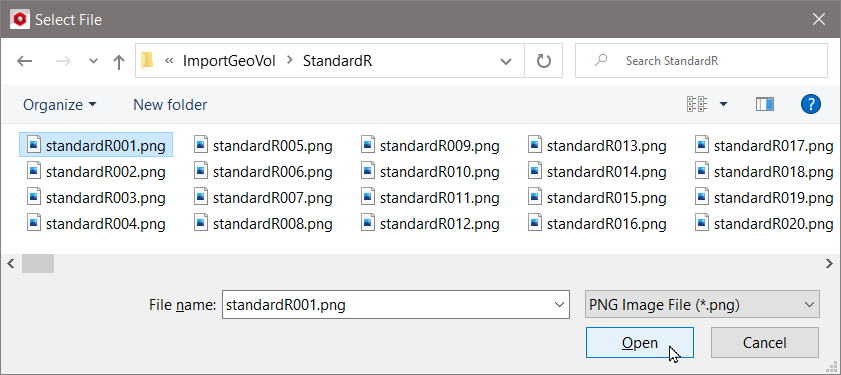Viewport: 841px width, 375px height.
Task: Close the Select File dialog
Action: 818,19
